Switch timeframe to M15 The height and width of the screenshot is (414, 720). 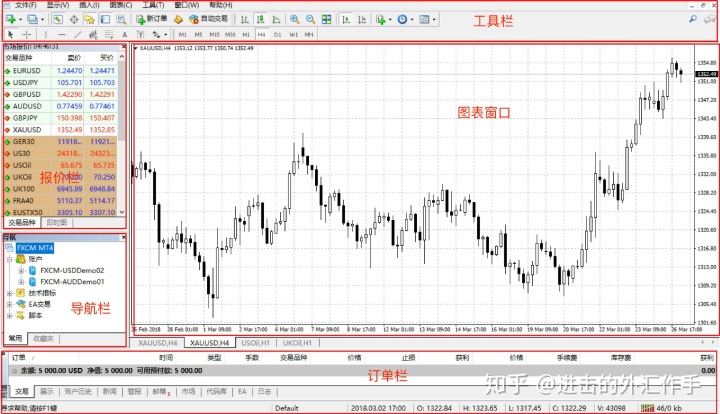(214, 34)
